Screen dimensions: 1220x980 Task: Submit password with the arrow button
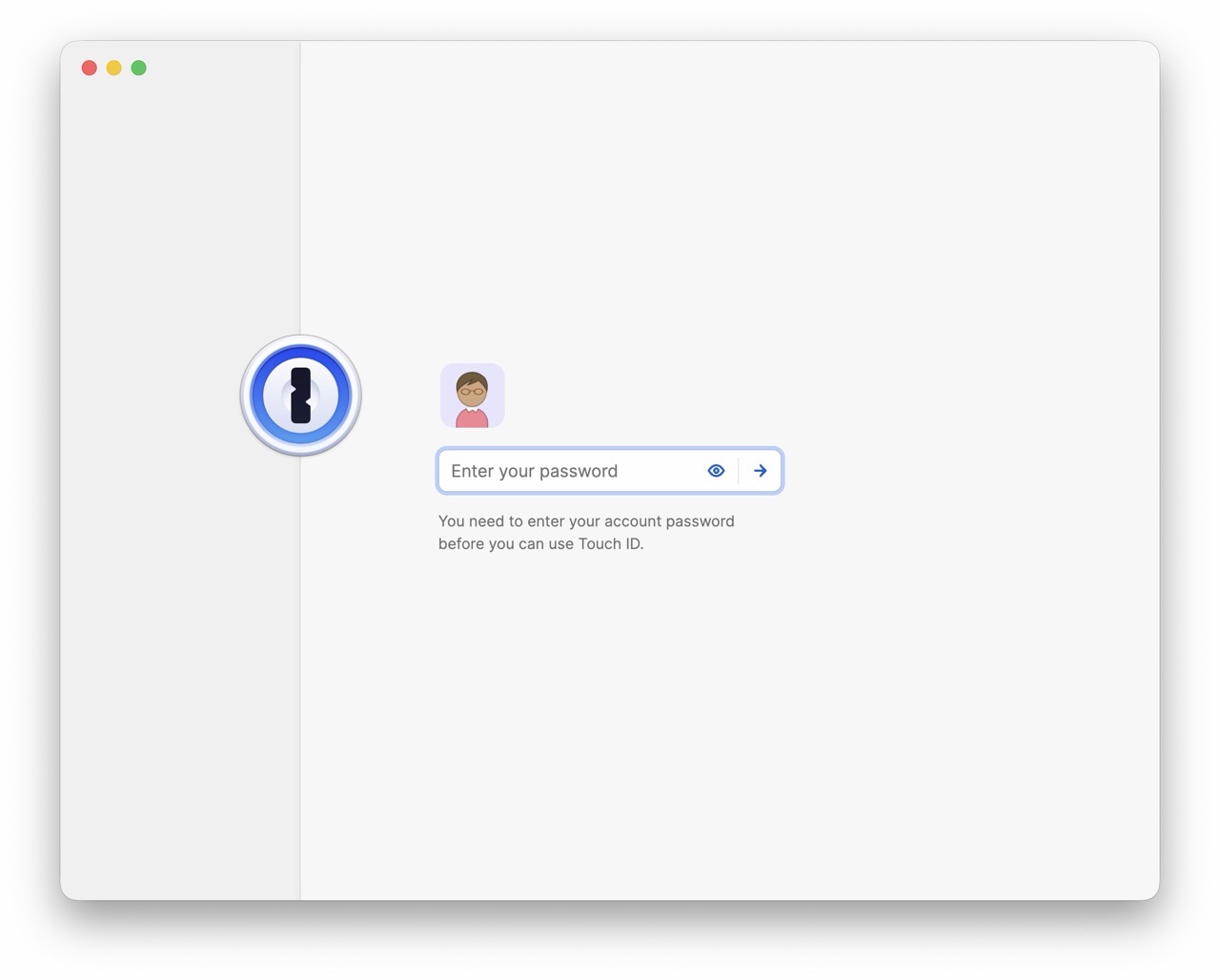[761, 471]
